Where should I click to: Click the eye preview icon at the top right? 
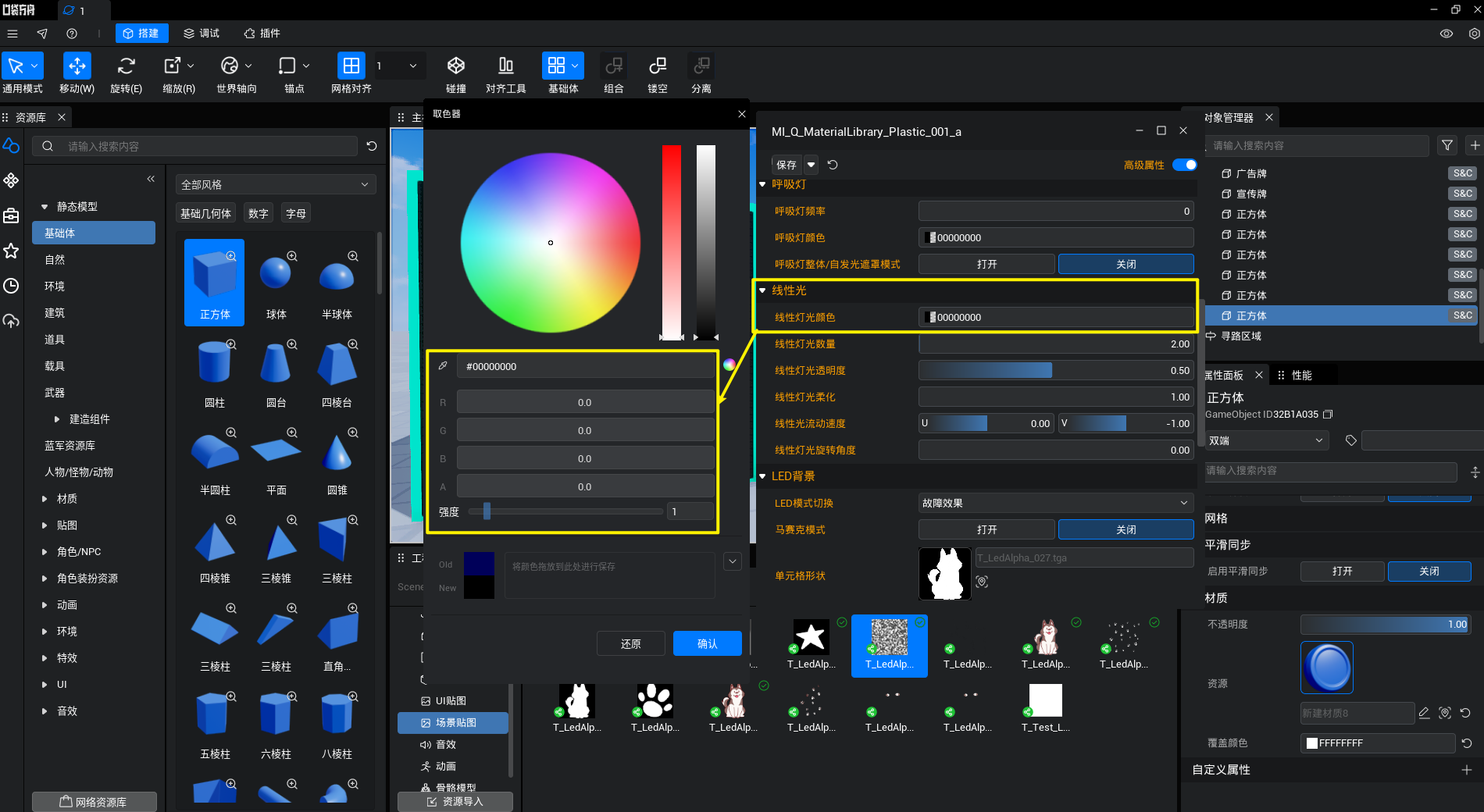[1447, 34]
